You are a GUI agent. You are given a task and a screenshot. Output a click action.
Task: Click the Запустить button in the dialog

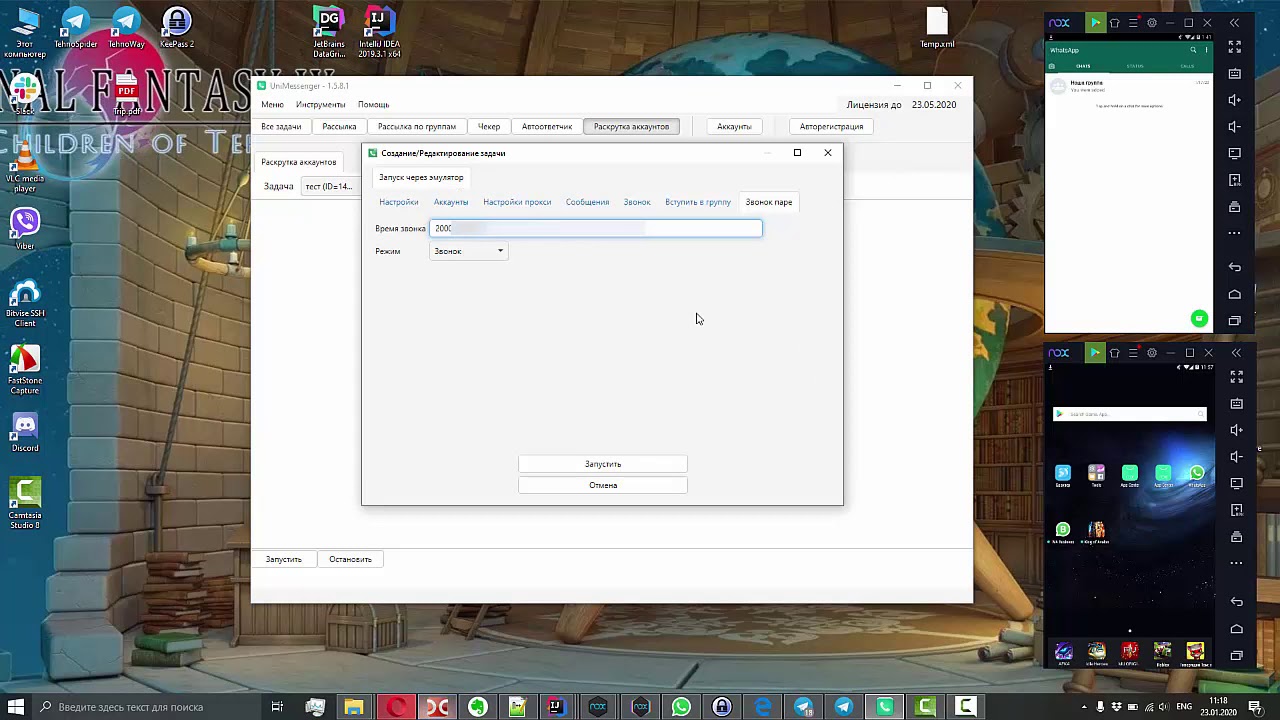[x=603, y=464]
